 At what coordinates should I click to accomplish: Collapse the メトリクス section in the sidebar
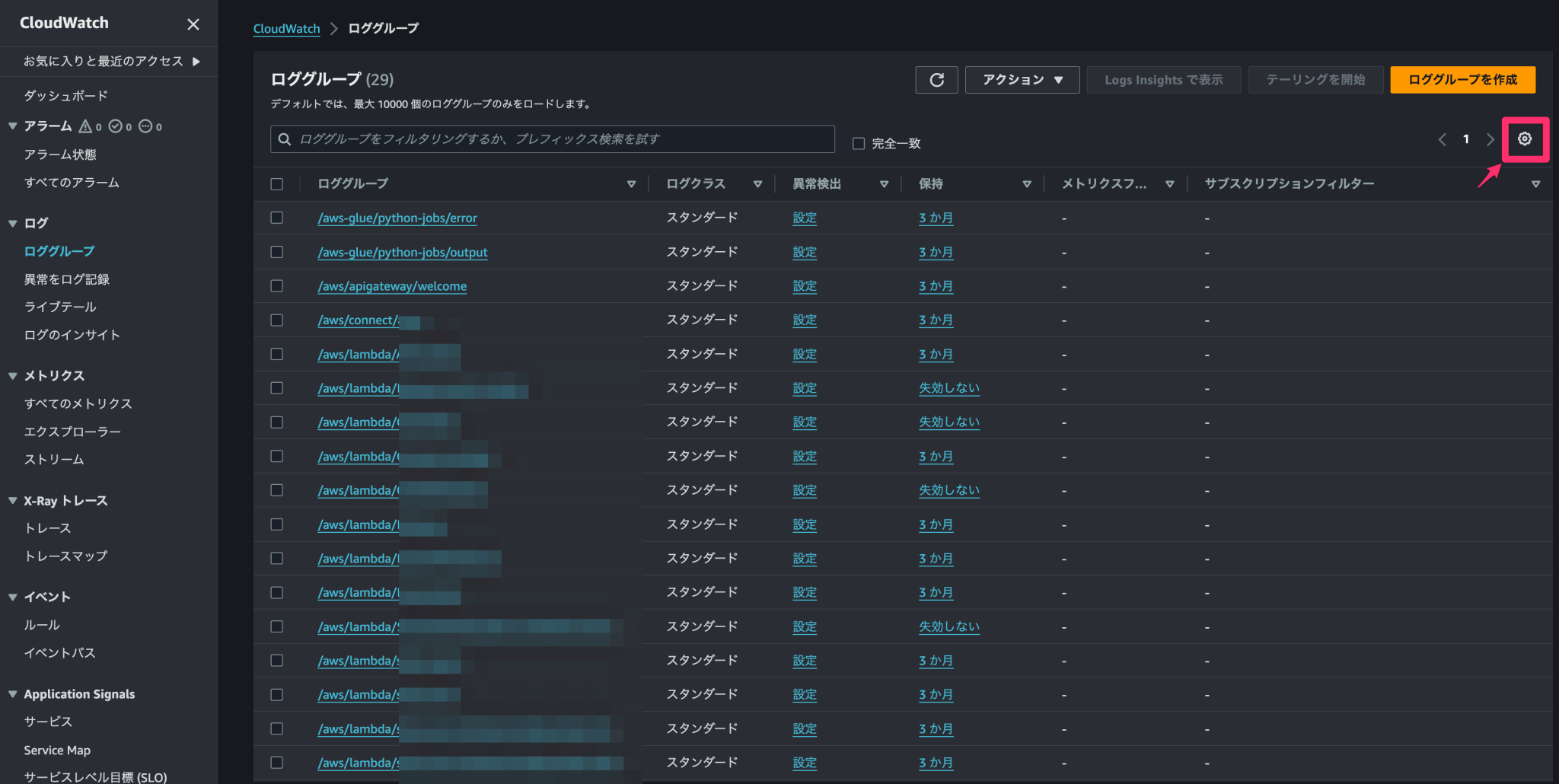click(11, 374)
